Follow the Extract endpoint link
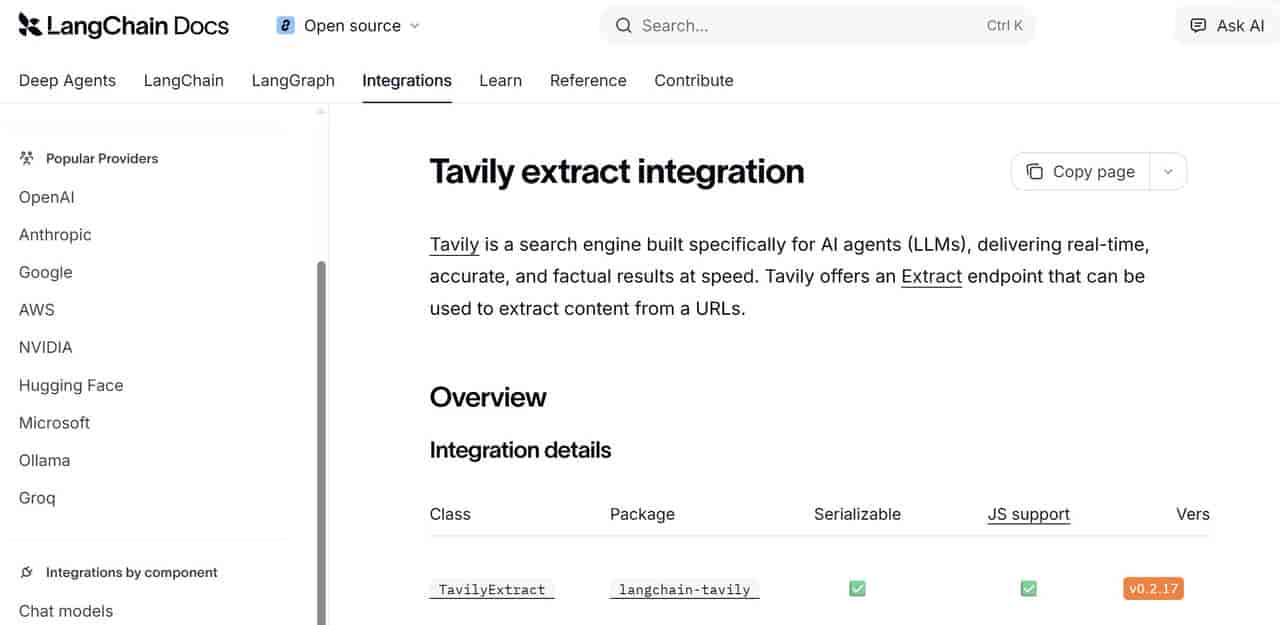This screenshot has width=1280, height=625. 931,276
